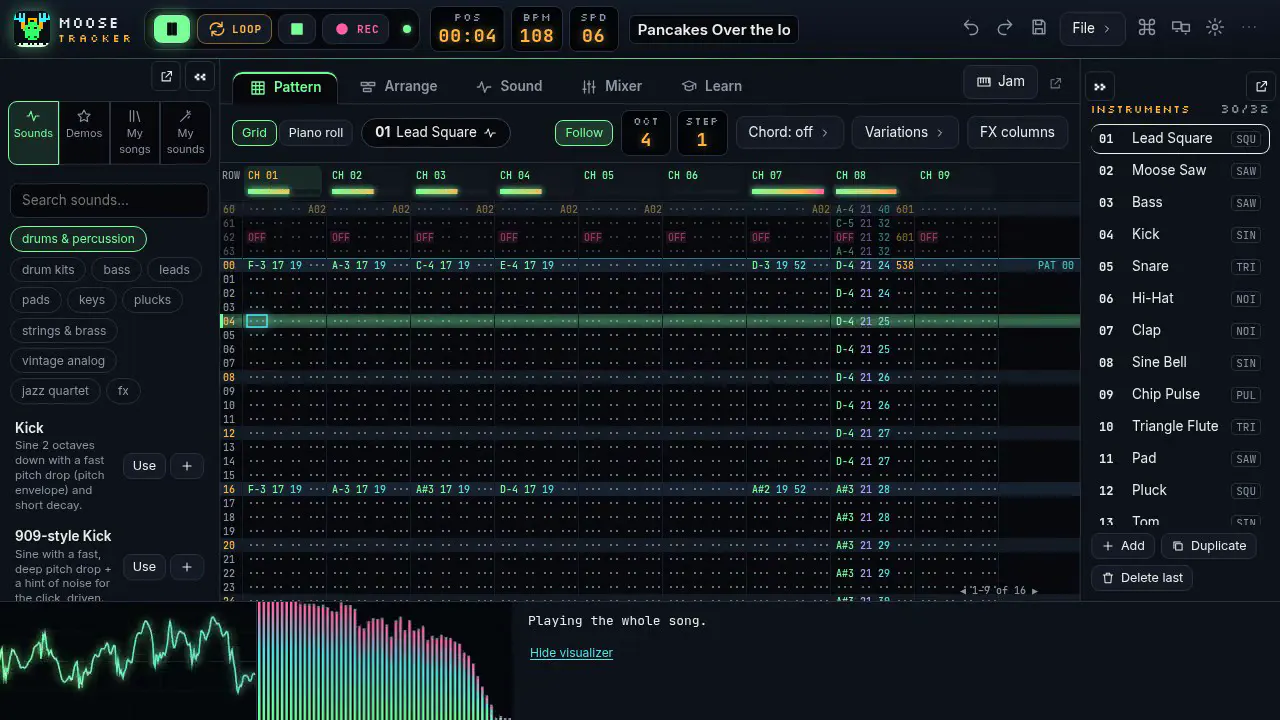The height and width of the screenshot is (720, 1280).
Task: Switch to Piano roll view
Action: (316, 132)
